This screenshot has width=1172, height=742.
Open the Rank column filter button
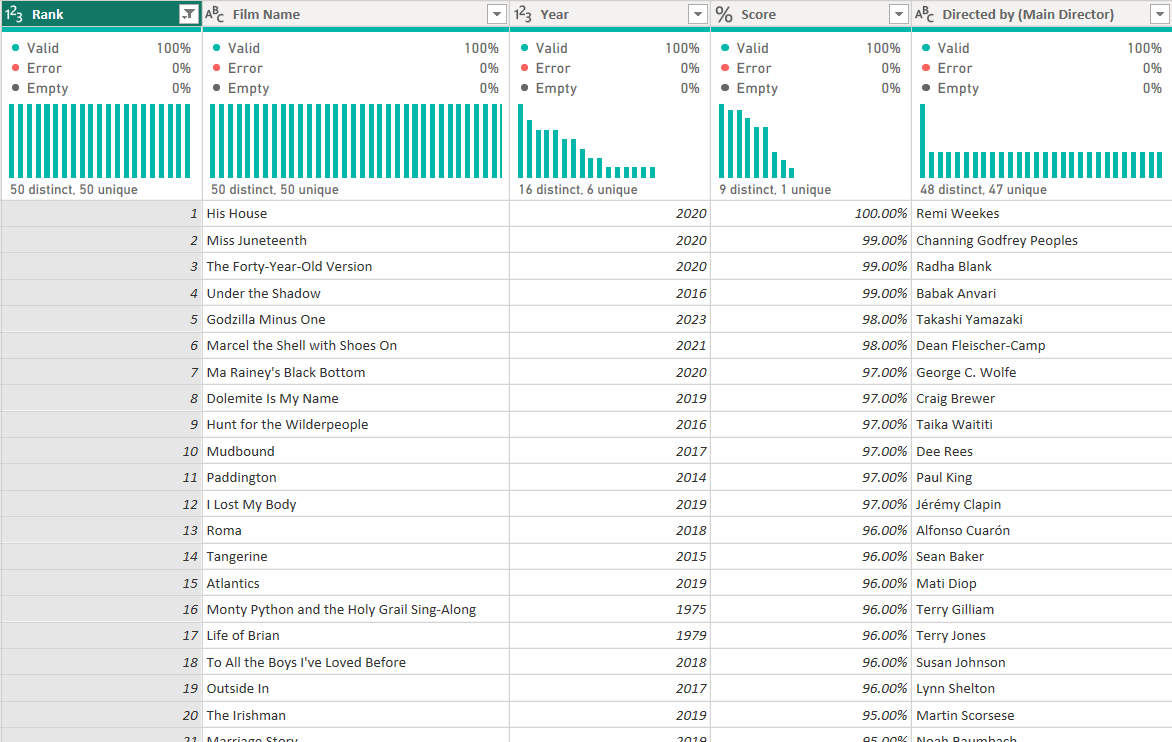188,14
